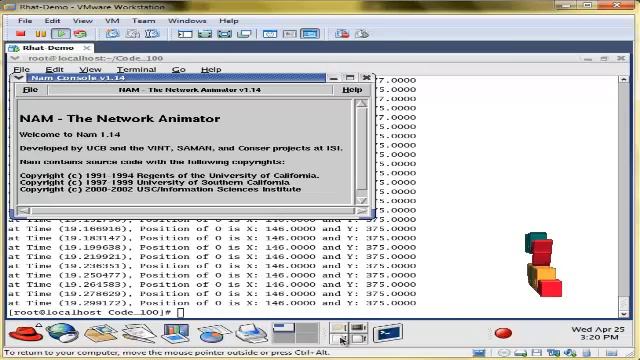This screenshot has width=640, height=360.
Task: Reset the VM using the red-green circular icon
Action: click(80, 34)
